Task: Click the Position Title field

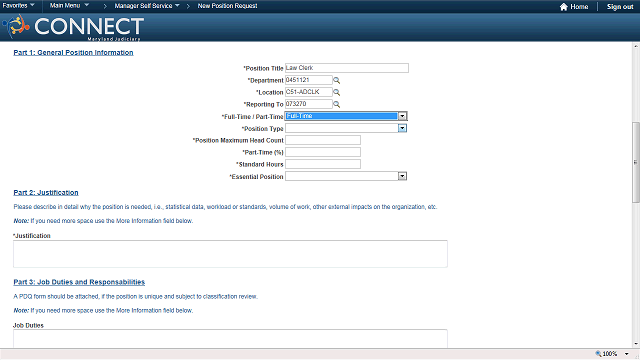Action: [x=347, y=68]
